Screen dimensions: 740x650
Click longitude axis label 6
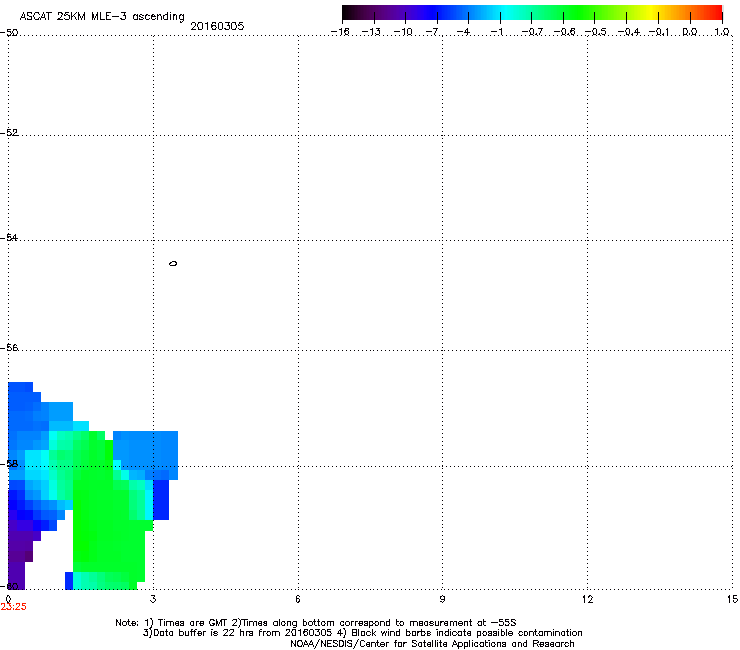click(x=298, y=599)
